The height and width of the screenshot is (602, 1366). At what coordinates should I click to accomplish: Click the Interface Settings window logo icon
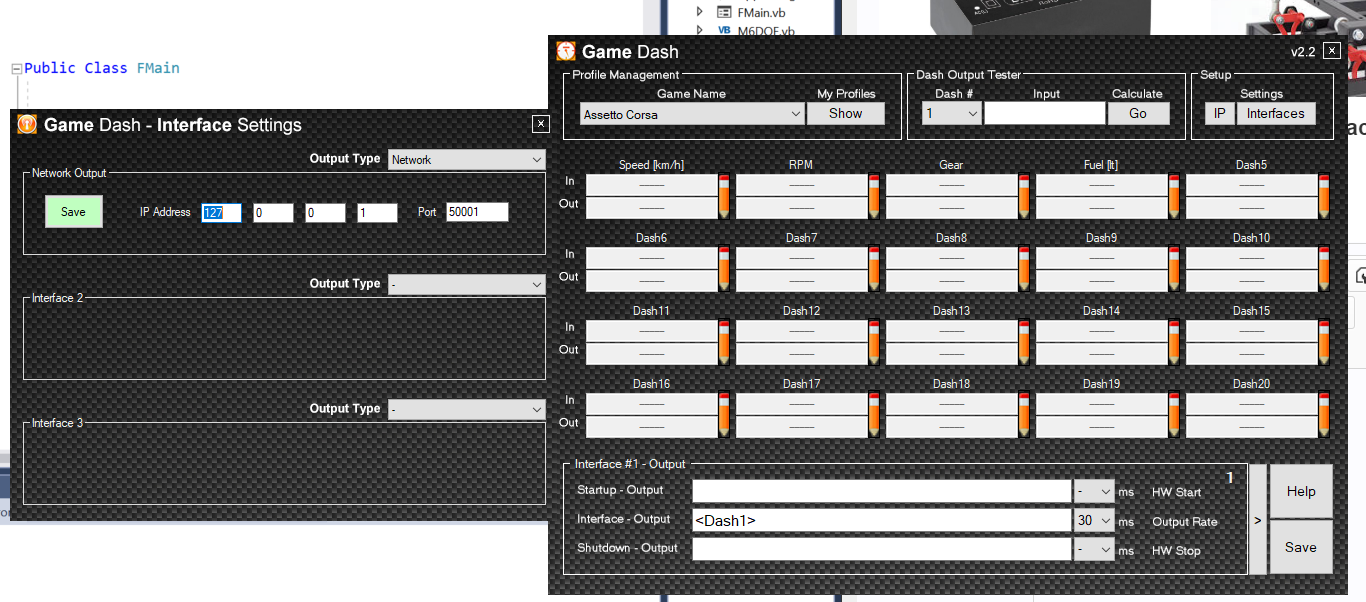(28, 124)
